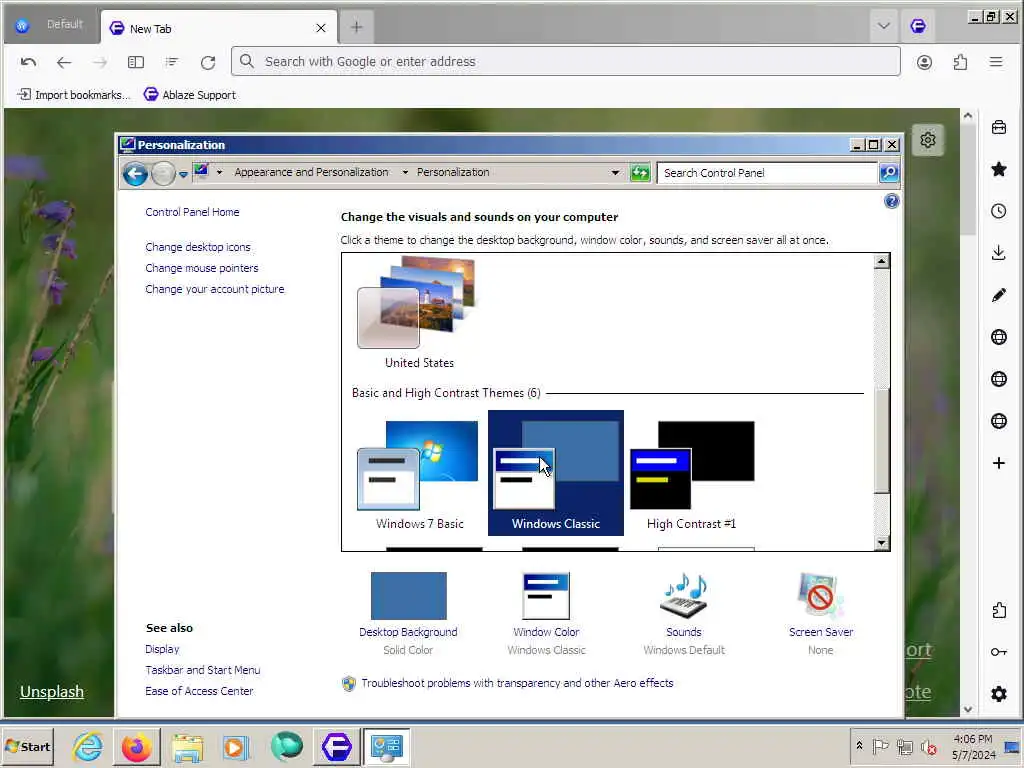
Task: Launch Firefox from the taskbar
Action: tap(136, 747)
